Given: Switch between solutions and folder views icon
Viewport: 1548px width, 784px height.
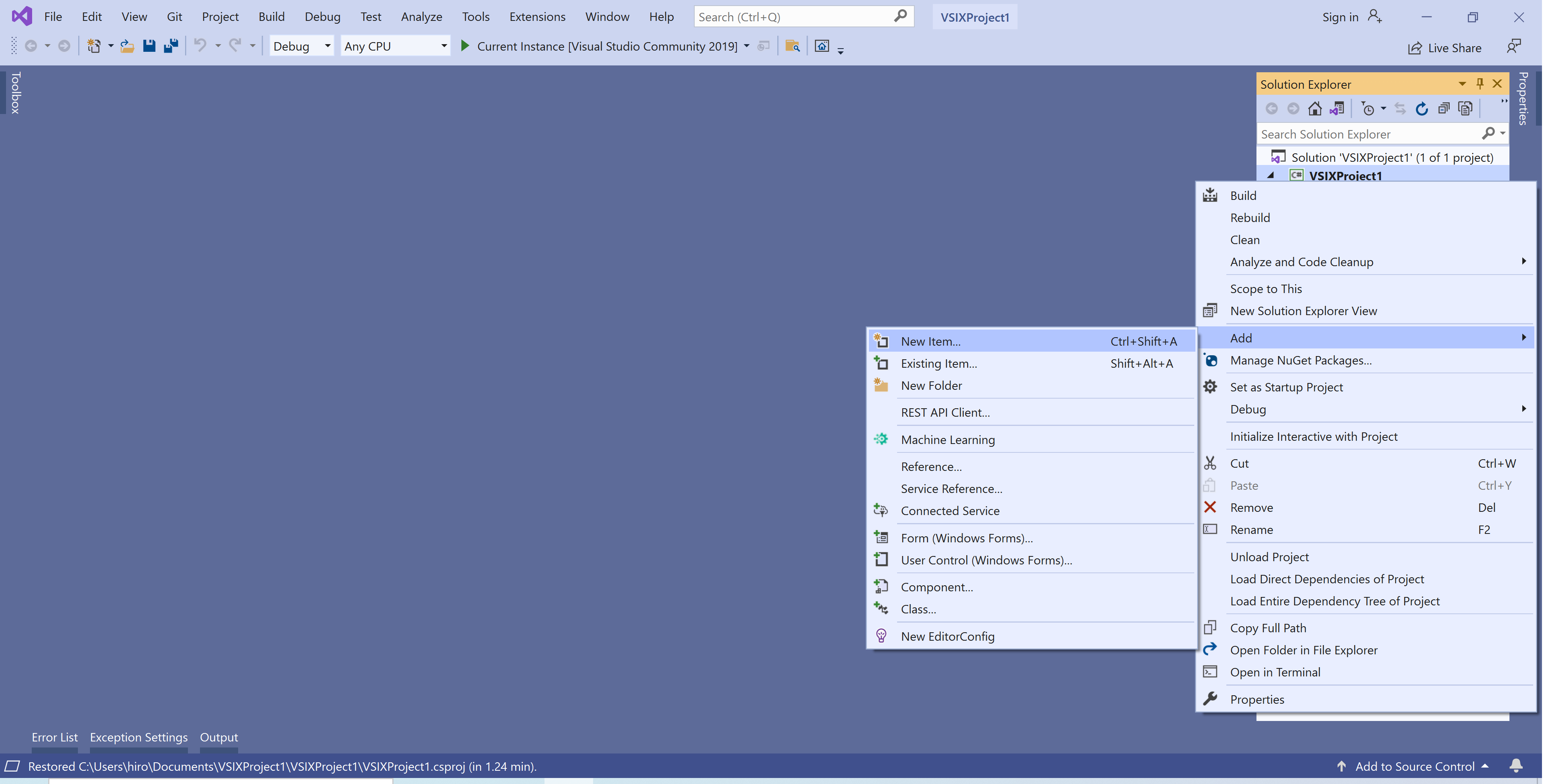Looking at the screenshot, I should click(x=1336, y=109).
